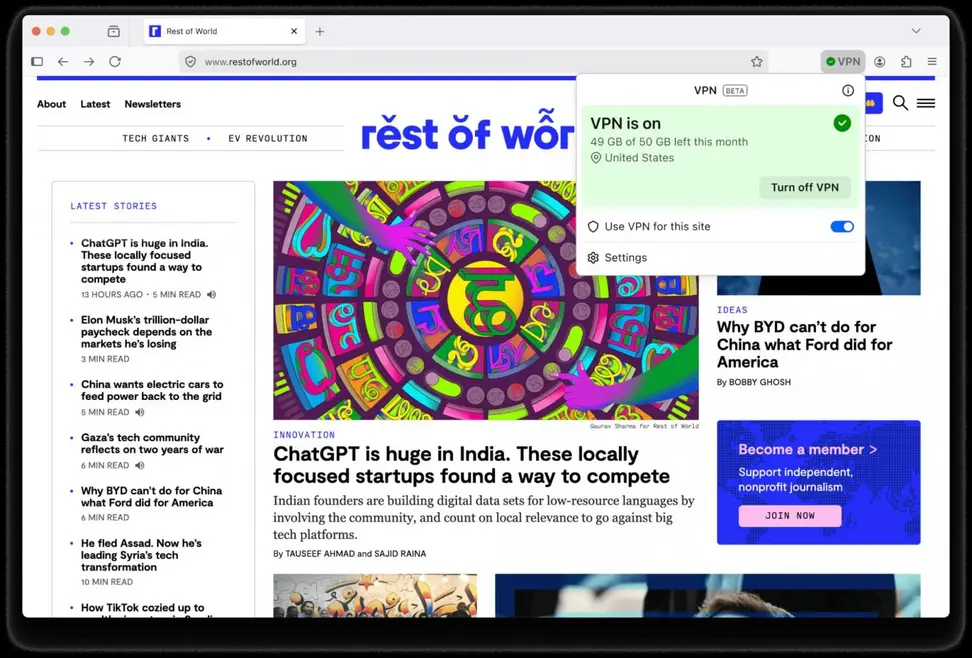This screenshot has width=972, height=658.
Task: Open a new tab with plus icon
Action: pyautogui.click(x=320, y=31)
